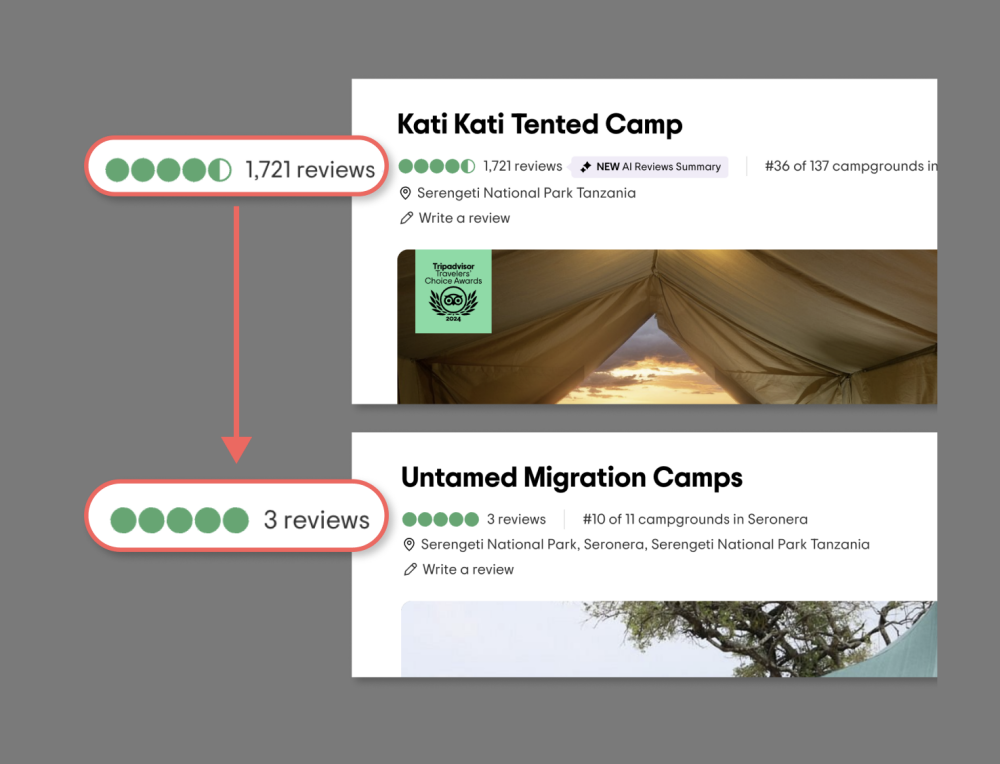Click the five rating bubbles beside 3 reviews in listing
This screenshot has width=1000, height=764.
(x=441, y=519)
